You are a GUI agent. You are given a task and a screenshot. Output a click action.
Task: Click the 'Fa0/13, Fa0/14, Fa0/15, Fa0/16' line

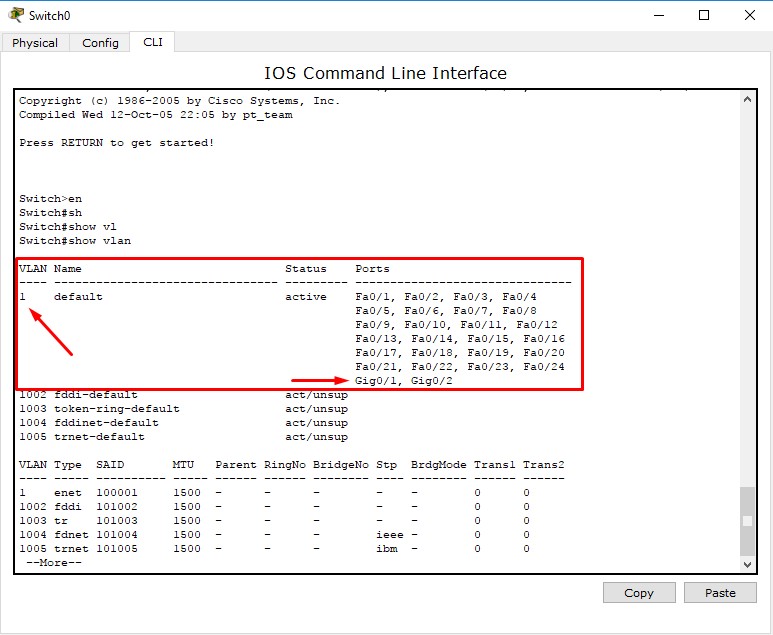460,339
